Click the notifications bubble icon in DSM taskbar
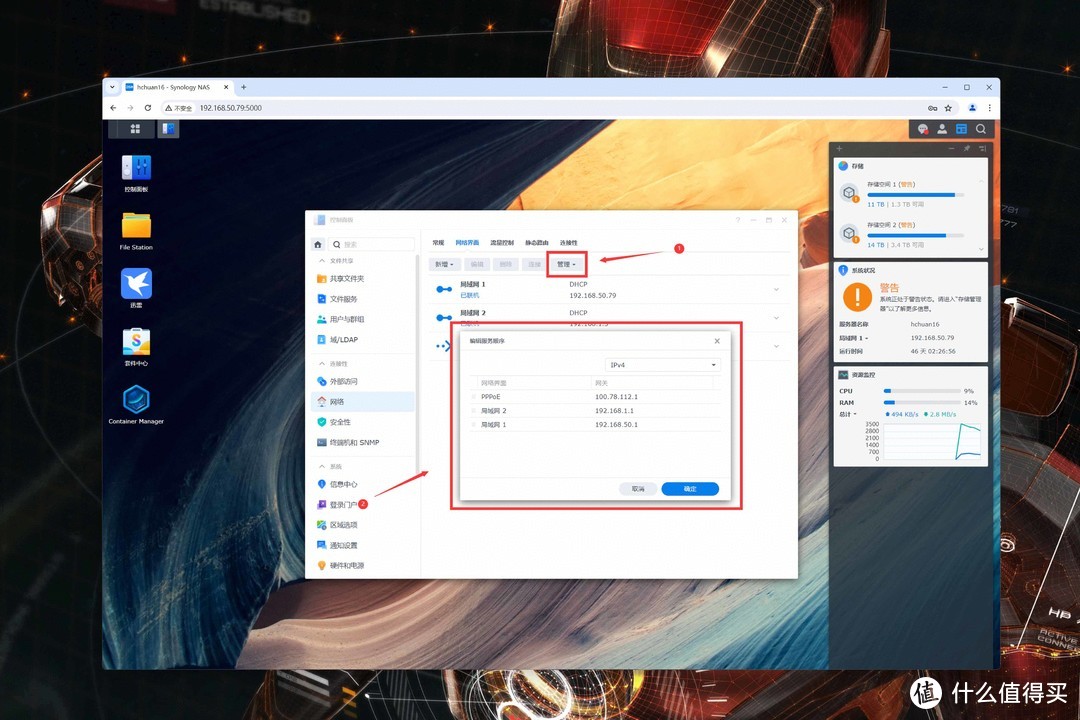The image size is (1080, 720). [922, 129]
